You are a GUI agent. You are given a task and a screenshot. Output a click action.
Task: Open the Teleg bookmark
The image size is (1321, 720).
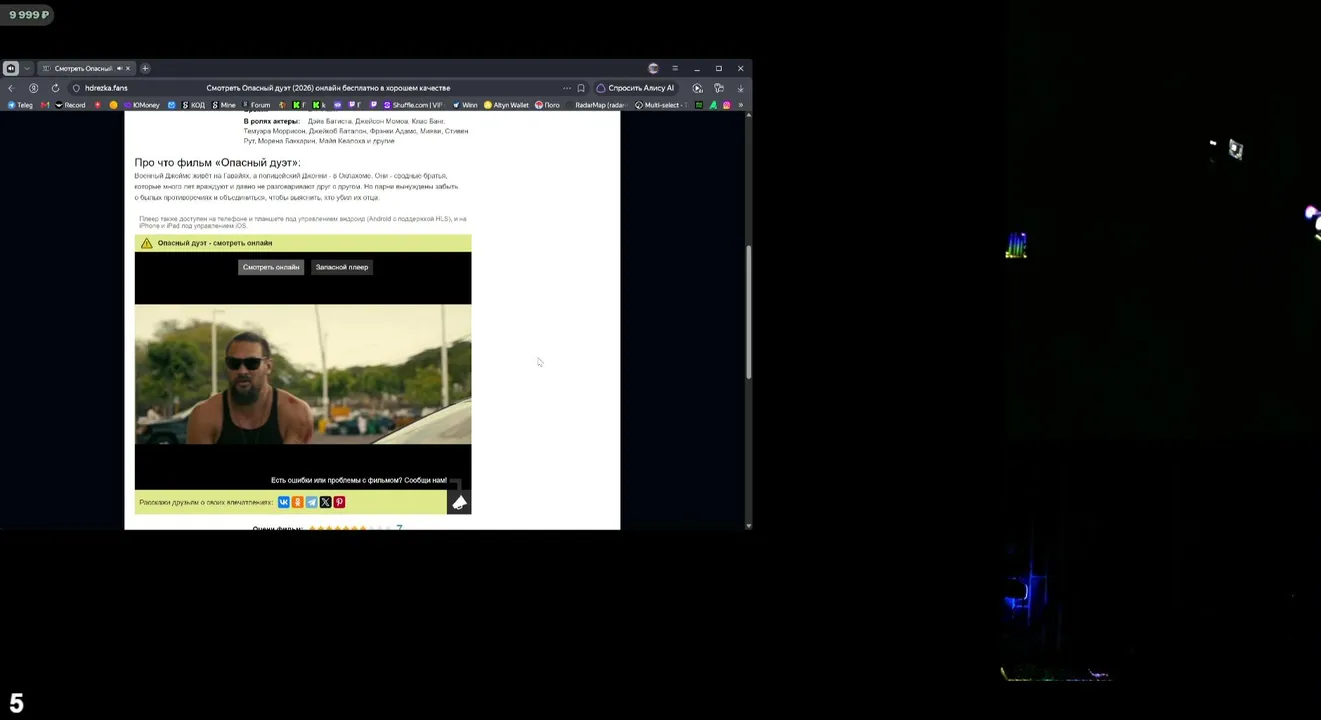coord(21,105)
